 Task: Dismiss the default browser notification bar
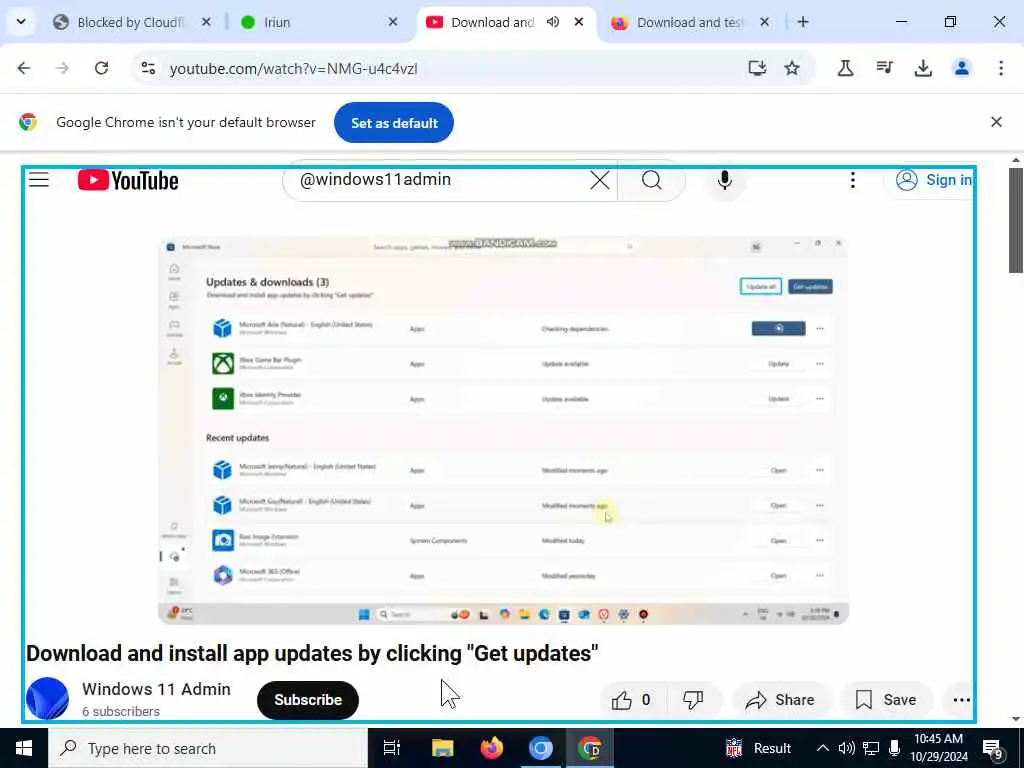(996, 122)
